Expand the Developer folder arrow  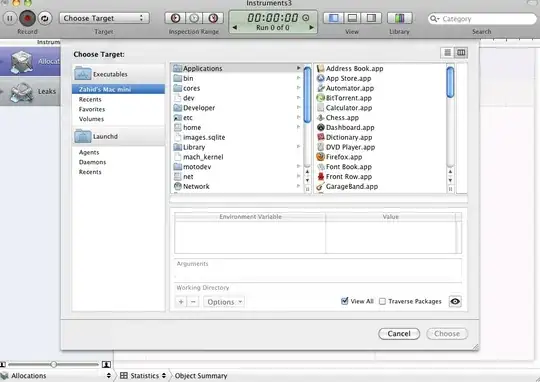[299, 108]
